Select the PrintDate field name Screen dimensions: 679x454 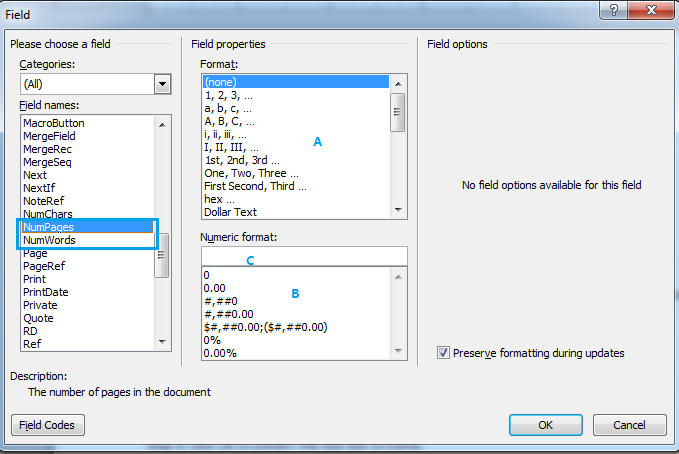pyautogui.click(x=47, y=292)
